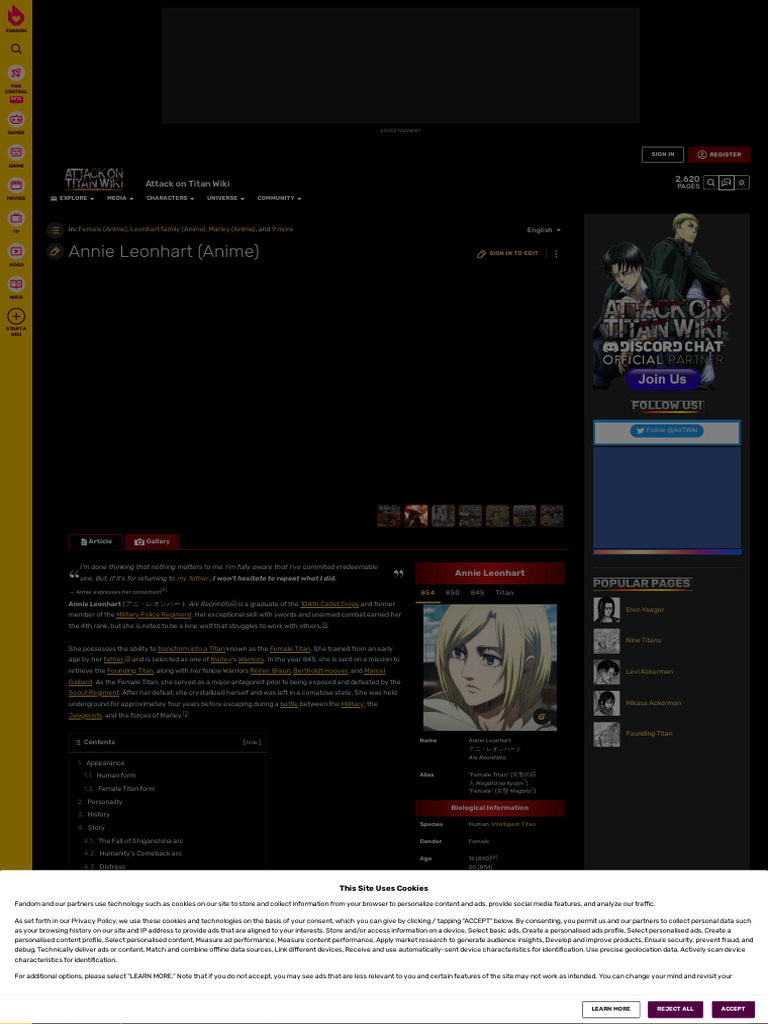
Task: Open the wiki Discussions icon
Action: click(726, 183)
